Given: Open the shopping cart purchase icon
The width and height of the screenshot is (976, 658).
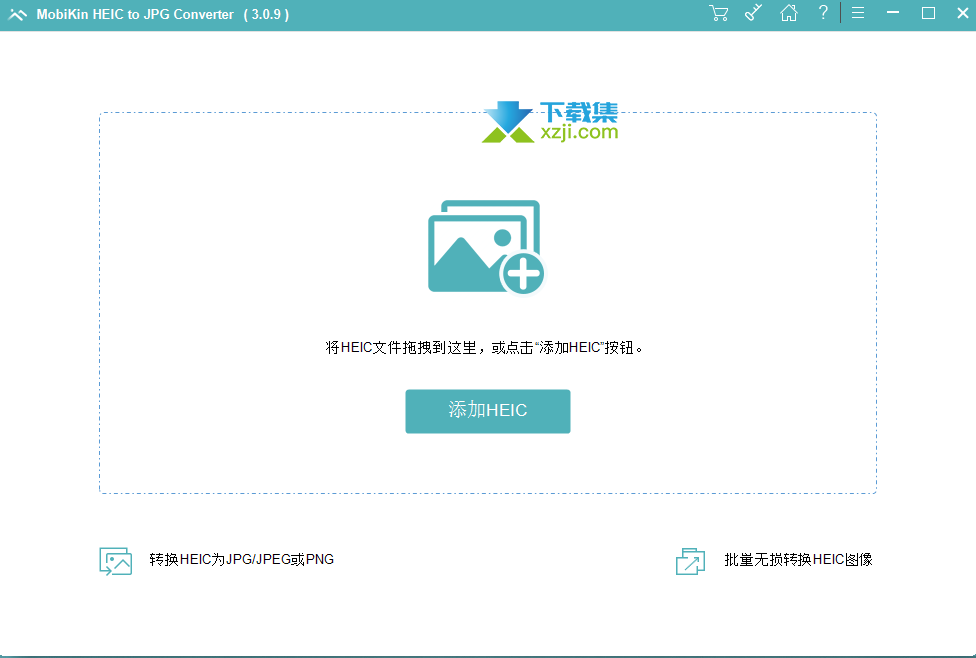Looking at the screenshot, I should (x=718, y=13).
